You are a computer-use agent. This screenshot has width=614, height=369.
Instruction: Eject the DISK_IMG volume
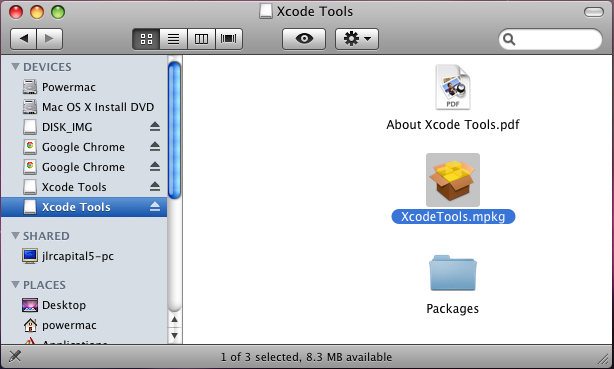155,127
